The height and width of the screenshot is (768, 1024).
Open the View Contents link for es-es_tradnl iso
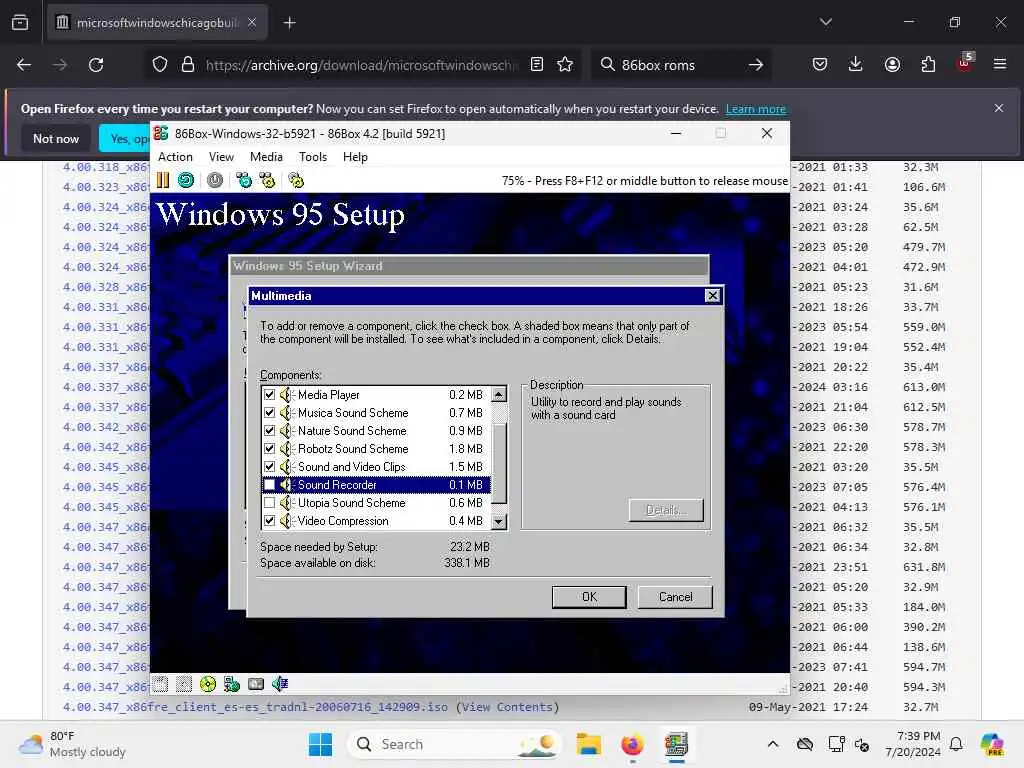pyautogui.click(x=507, y=707)
